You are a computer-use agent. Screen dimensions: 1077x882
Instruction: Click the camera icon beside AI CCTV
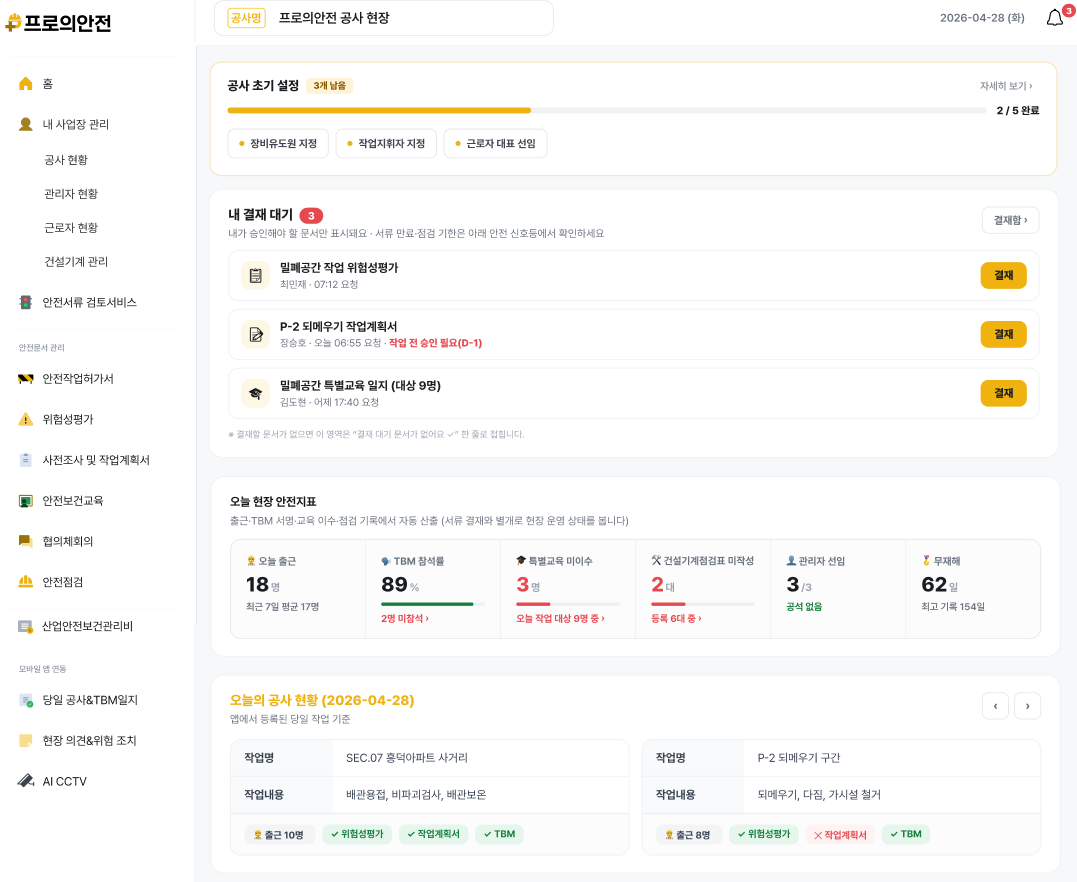(x=25, y=781)
